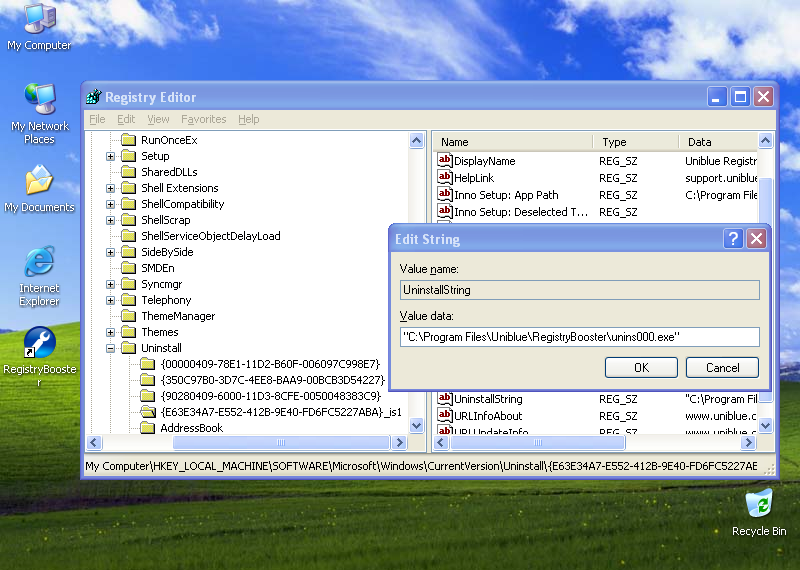Collapse the Uninstall tree node
800x570 pixels.
[x=110, y=348]
